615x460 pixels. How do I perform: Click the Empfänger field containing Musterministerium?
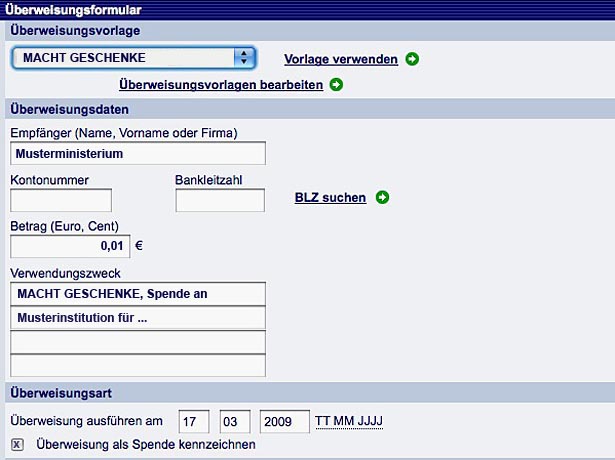tap(138, 153)
